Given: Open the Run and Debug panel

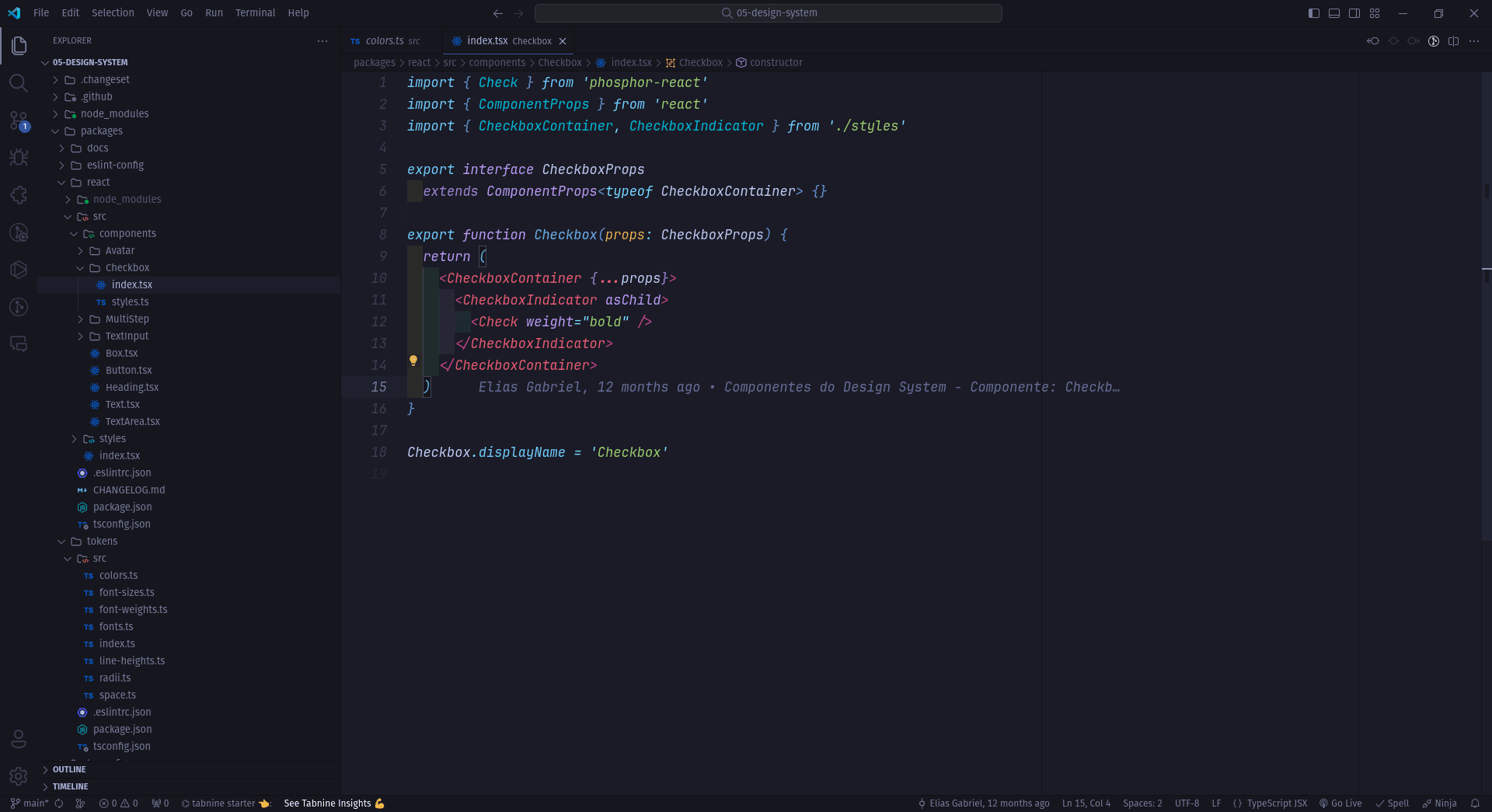Looking at the screenshot, I should [19, 158].
